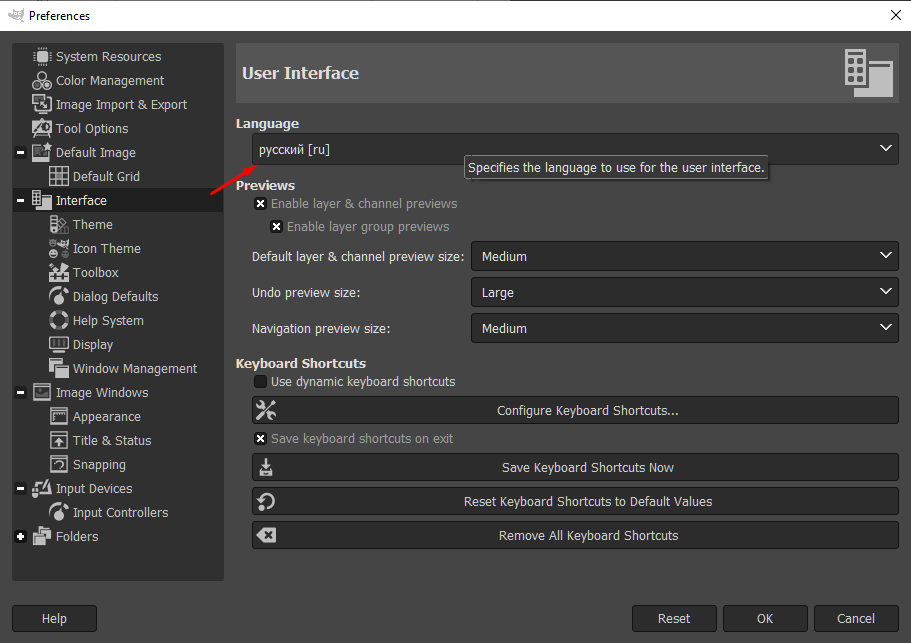Click the Image Import & Export icon
The image size is (911, 643).
(42, 104)
